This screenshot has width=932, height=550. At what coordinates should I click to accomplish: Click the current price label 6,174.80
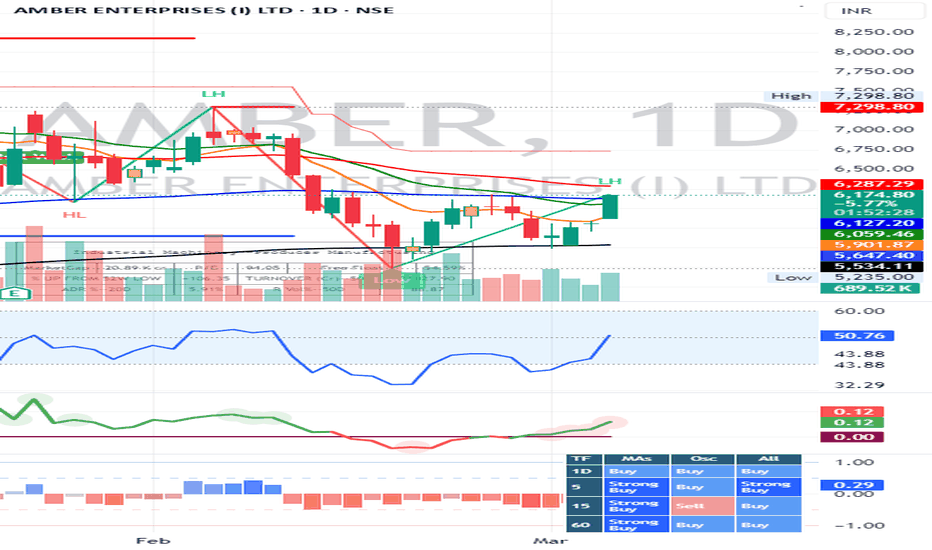pos(871,194)
